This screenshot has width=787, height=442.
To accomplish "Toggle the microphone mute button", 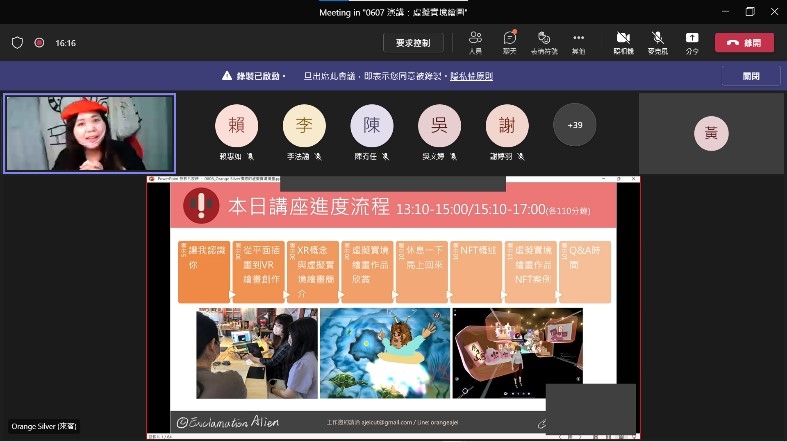I will coord(657,42).
